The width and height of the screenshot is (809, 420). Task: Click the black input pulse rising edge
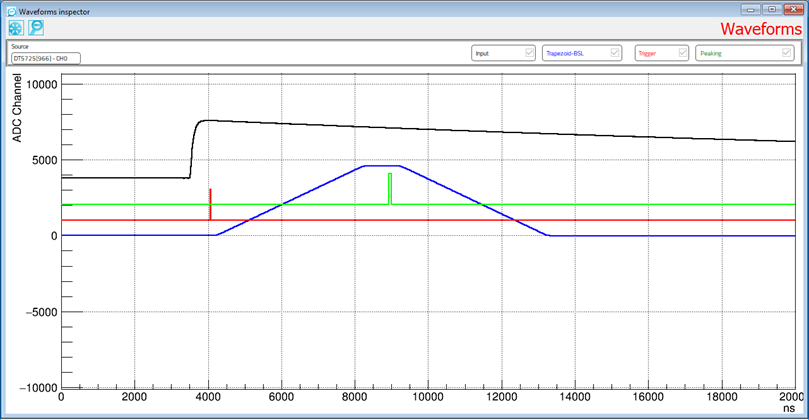coord(192,150)
